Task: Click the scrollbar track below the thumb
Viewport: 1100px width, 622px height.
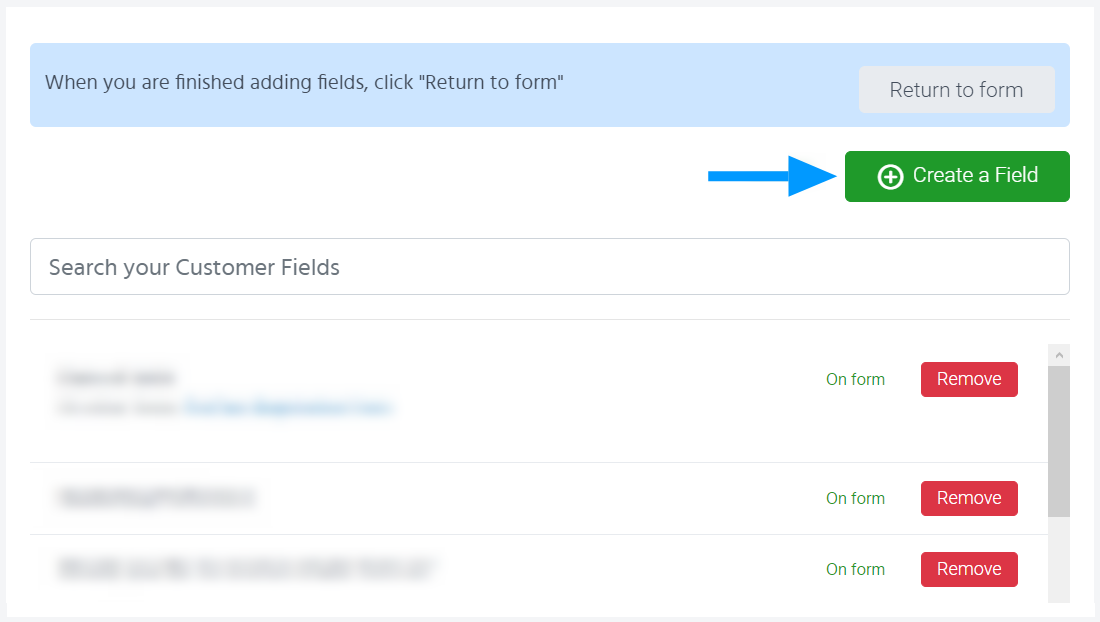Action: coord(1059,560)
